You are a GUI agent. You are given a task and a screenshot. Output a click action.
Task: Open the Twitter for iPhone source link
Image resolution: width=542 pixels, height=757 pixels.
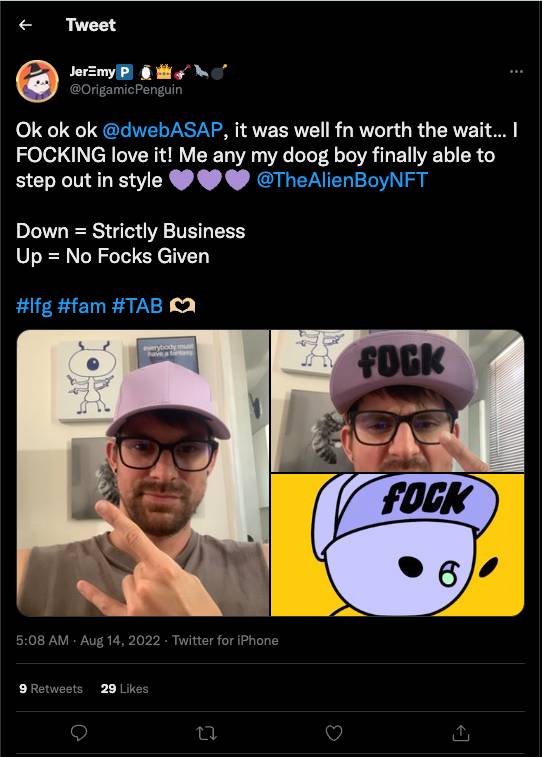point(225,640)
